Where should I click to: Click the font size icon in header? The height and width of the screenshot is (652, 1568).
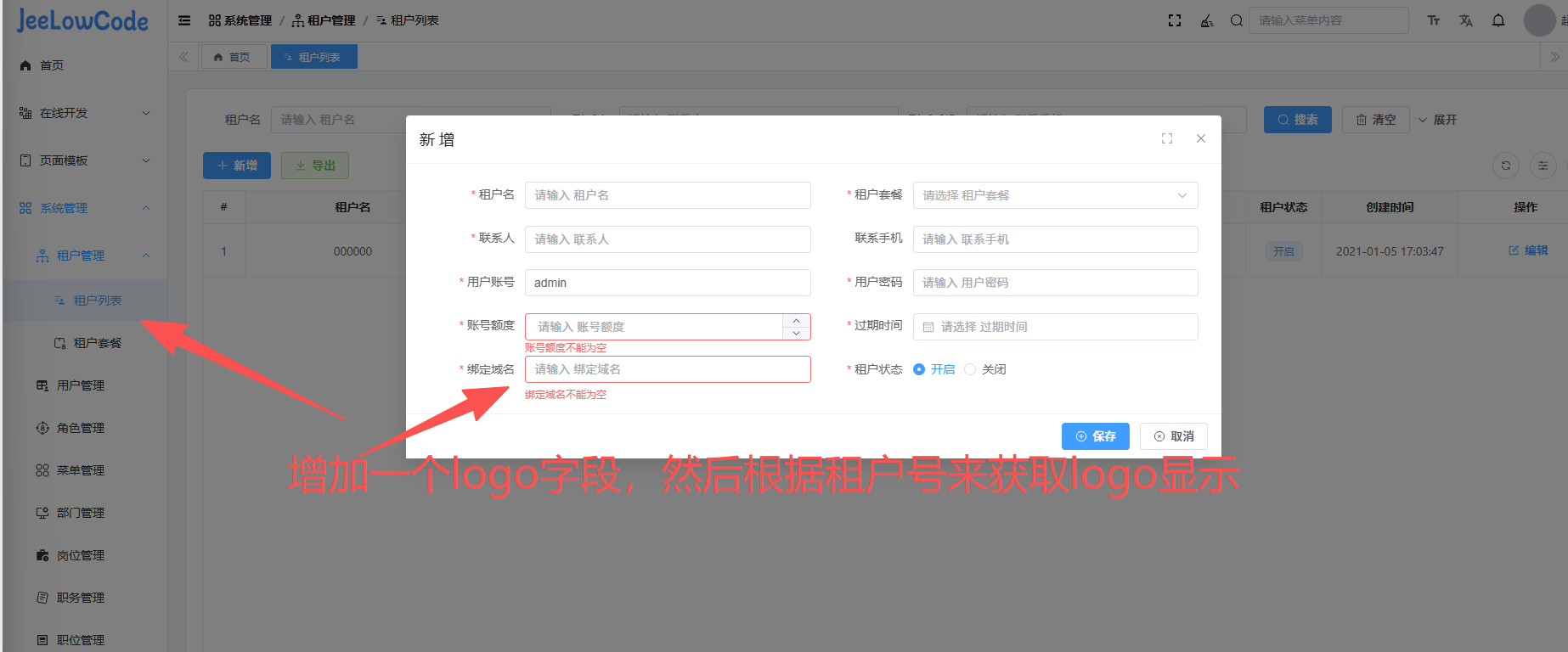pos(1434,20)
